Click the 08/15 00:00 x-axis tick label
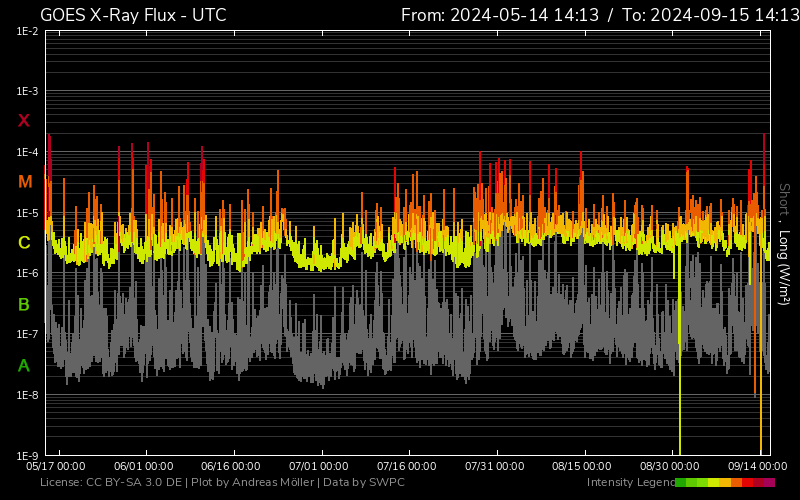 [x=581, y=466]
